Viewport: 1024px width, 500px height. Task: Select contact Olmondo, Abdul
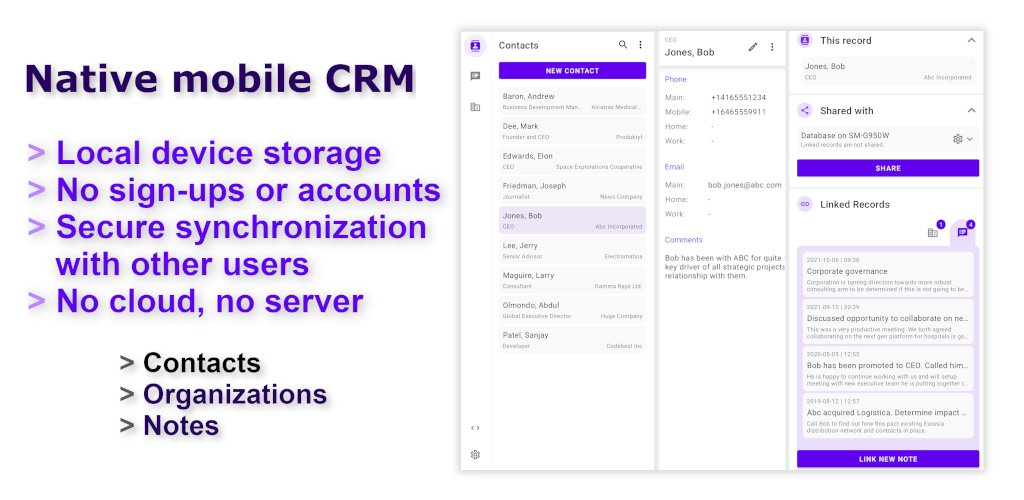[x=572, y=310]
